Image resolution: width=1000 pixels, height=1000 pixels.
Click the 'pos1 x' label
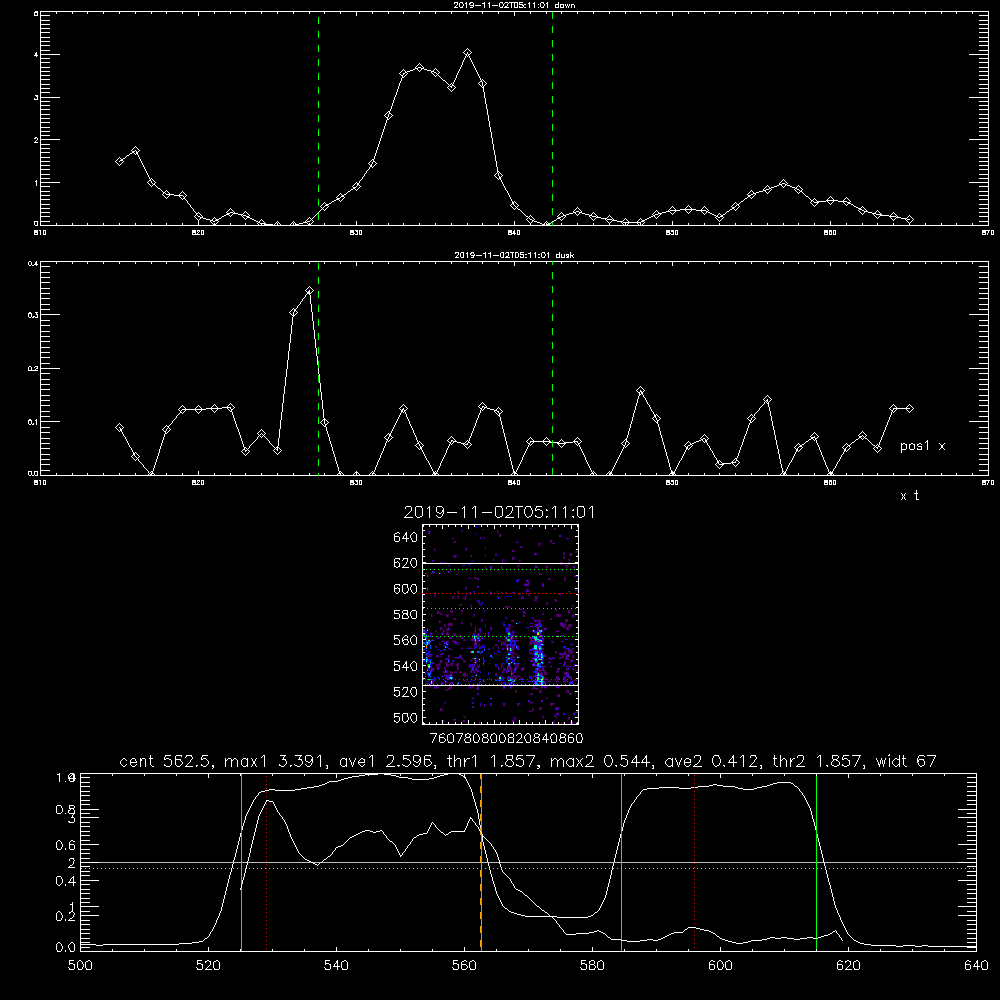922,446
